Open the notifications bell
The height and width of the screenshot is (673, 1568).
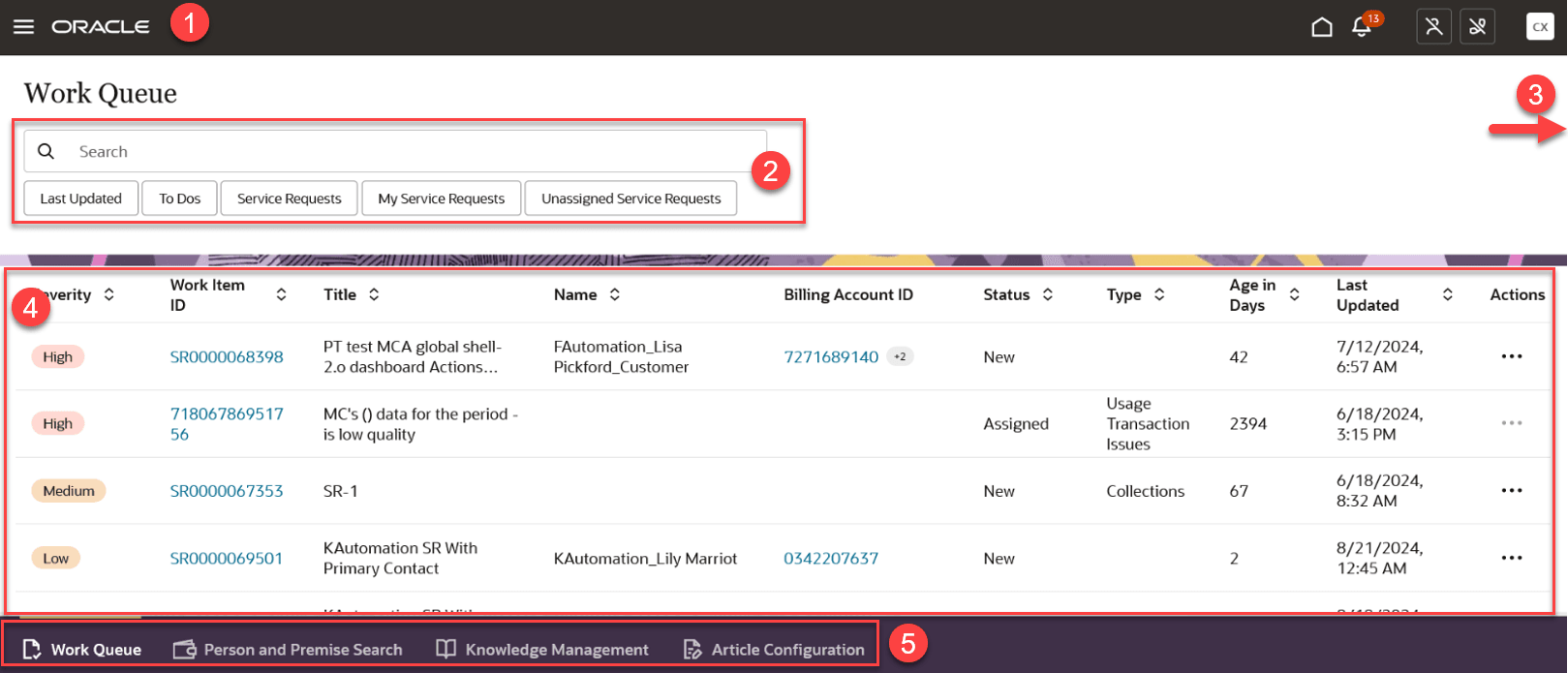1362,27
